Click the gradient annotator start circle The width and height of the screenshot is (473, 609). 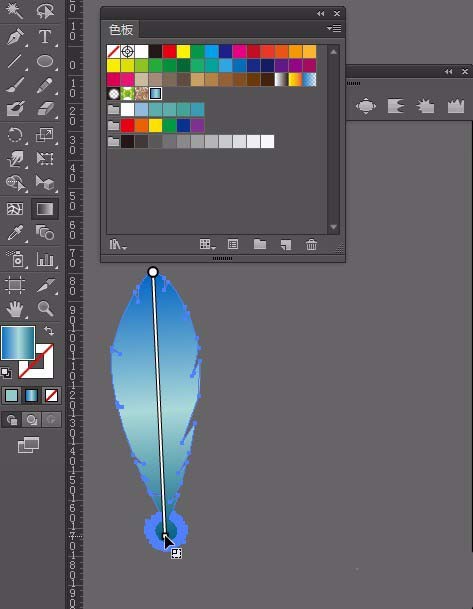click(153, 271)
